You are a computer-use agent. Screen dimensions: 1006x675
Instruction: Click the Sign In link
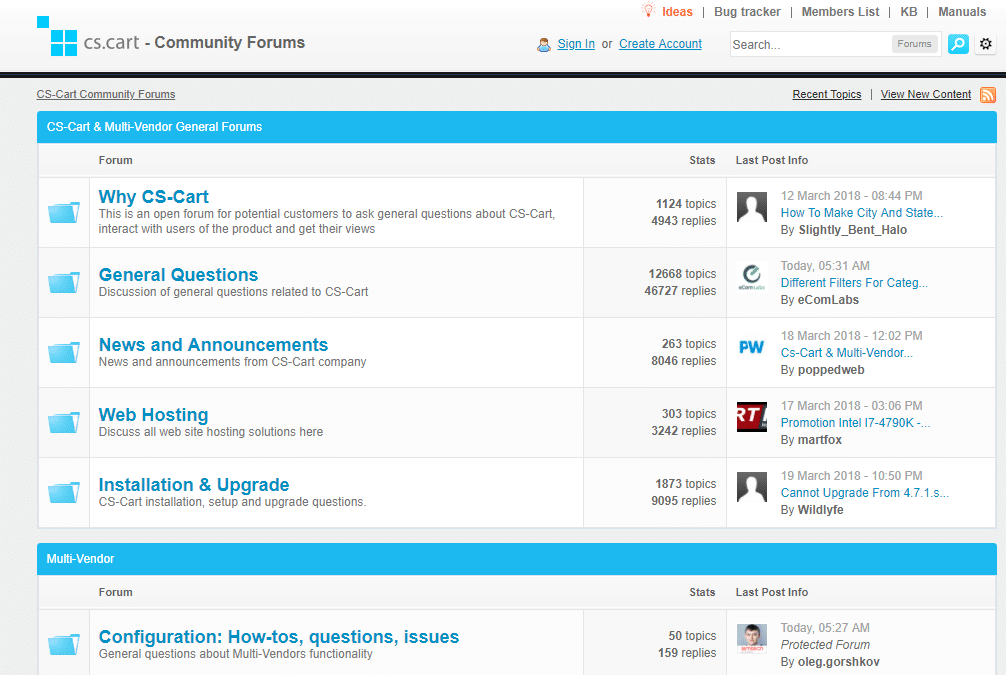[x=576, y=44]
